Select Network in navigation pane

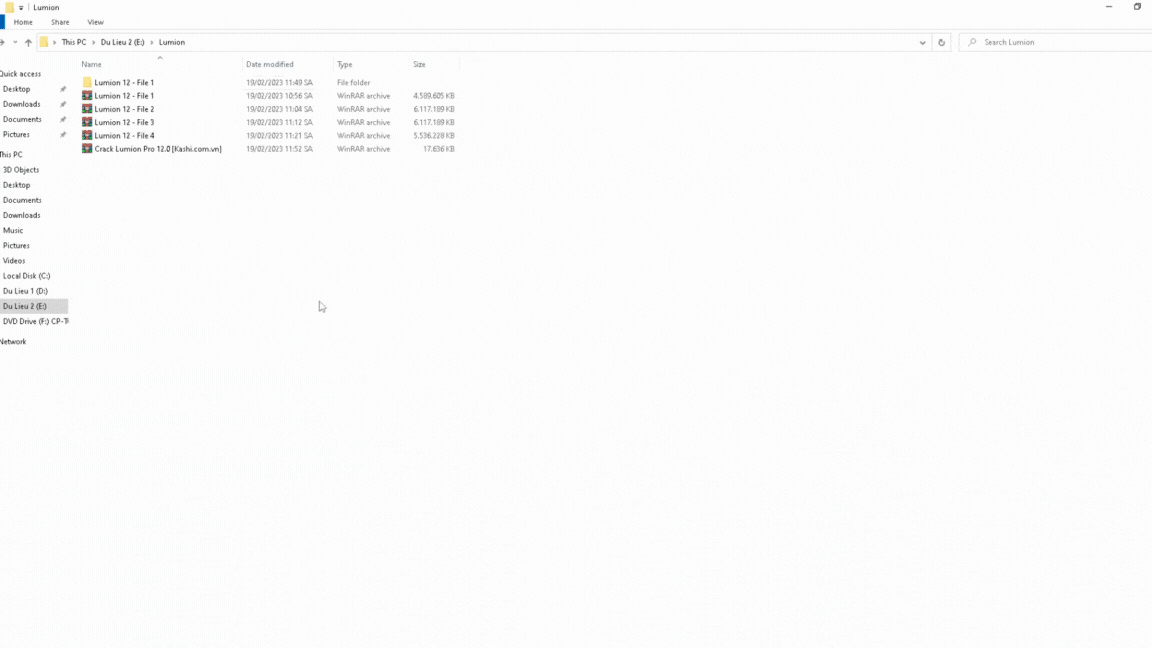pyautogui.click(x=12, y=342)
